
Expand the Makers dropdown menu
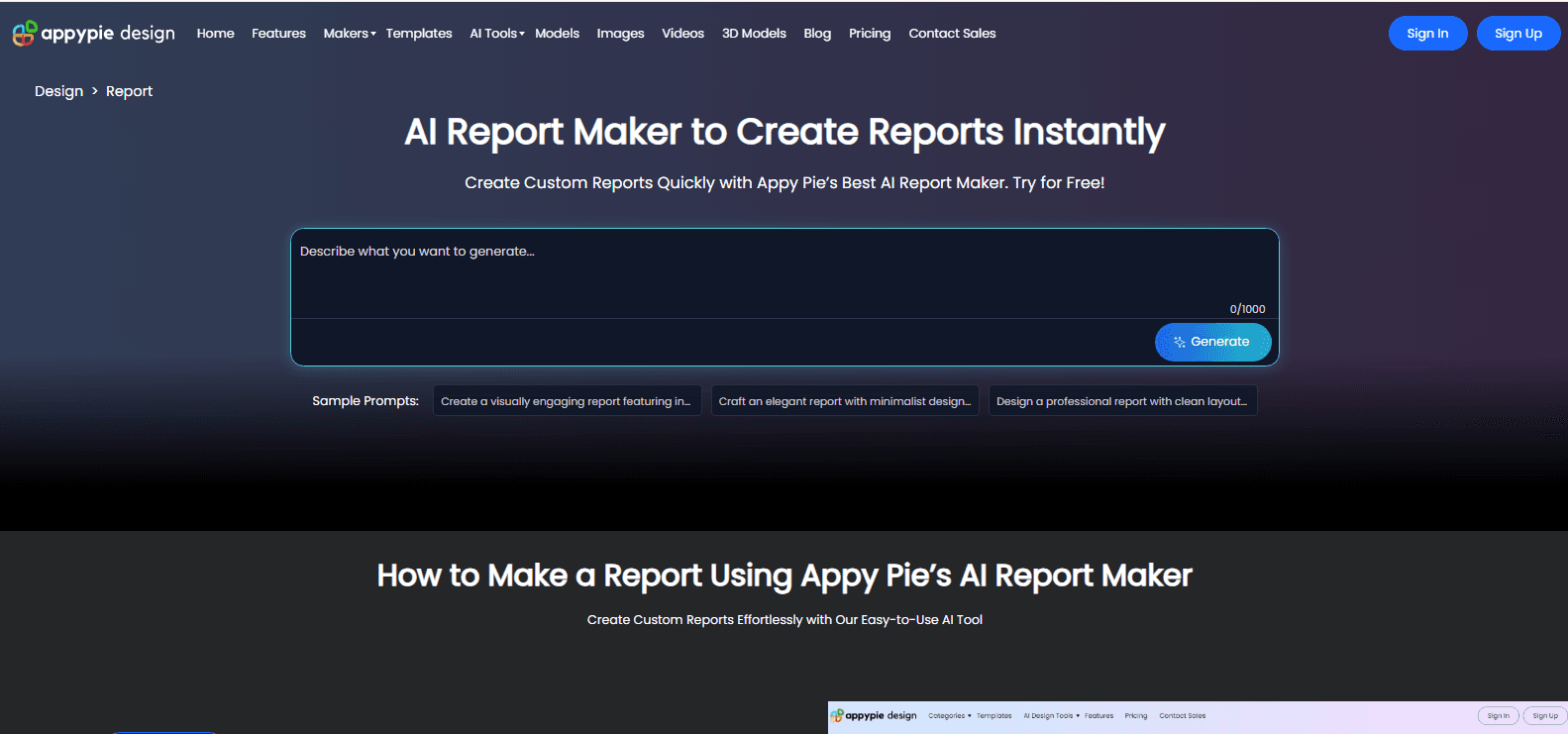click(x=350, y=34)
